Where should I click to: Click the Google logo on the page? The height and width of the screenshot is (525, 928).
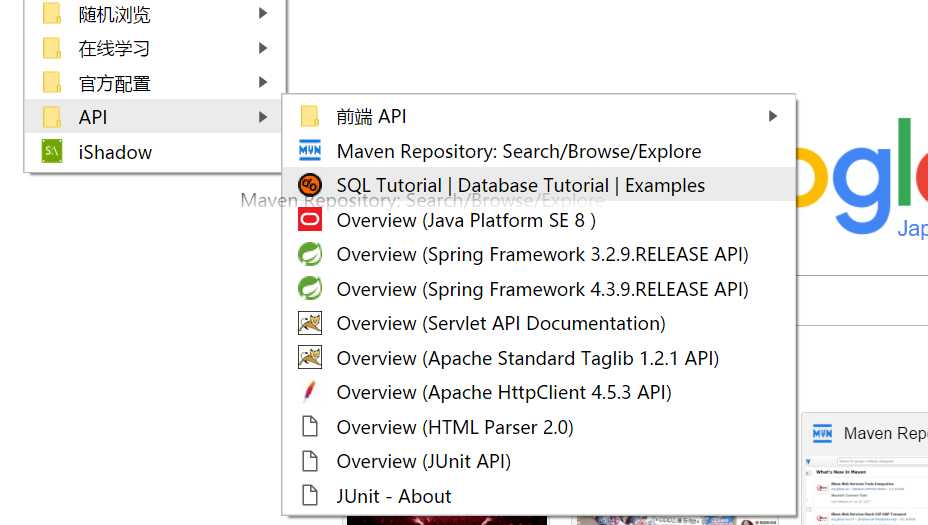coord(862,178)
